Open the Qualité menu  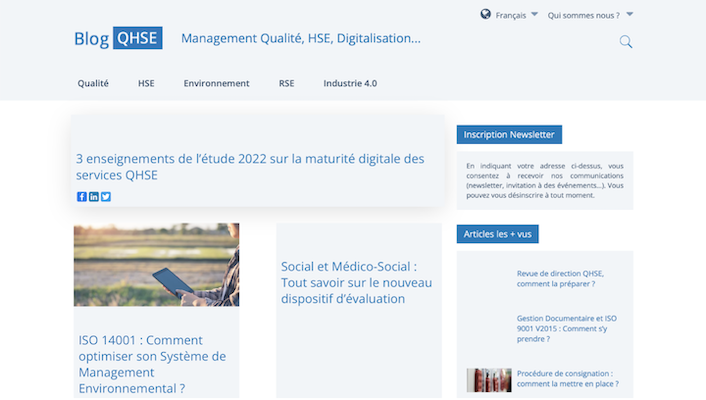[x=93, y=83]
